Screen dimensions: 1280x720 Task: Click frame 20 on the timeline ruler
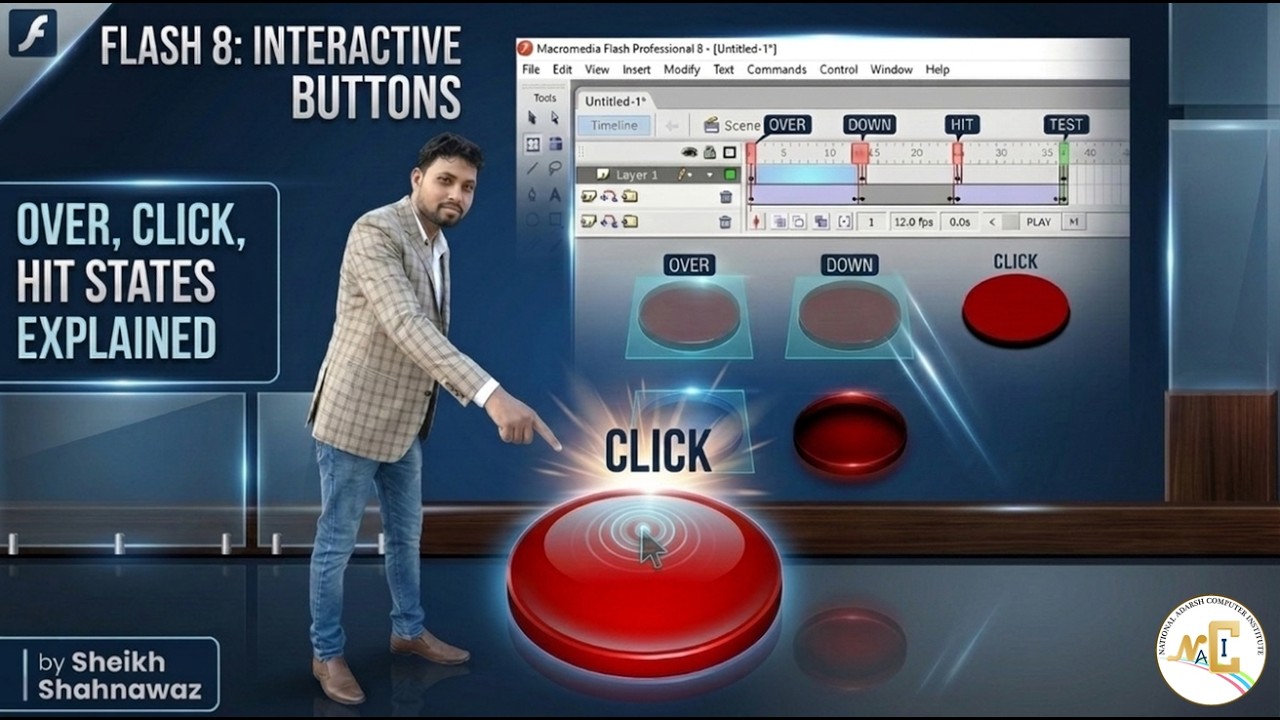click(x=916, y=153)
